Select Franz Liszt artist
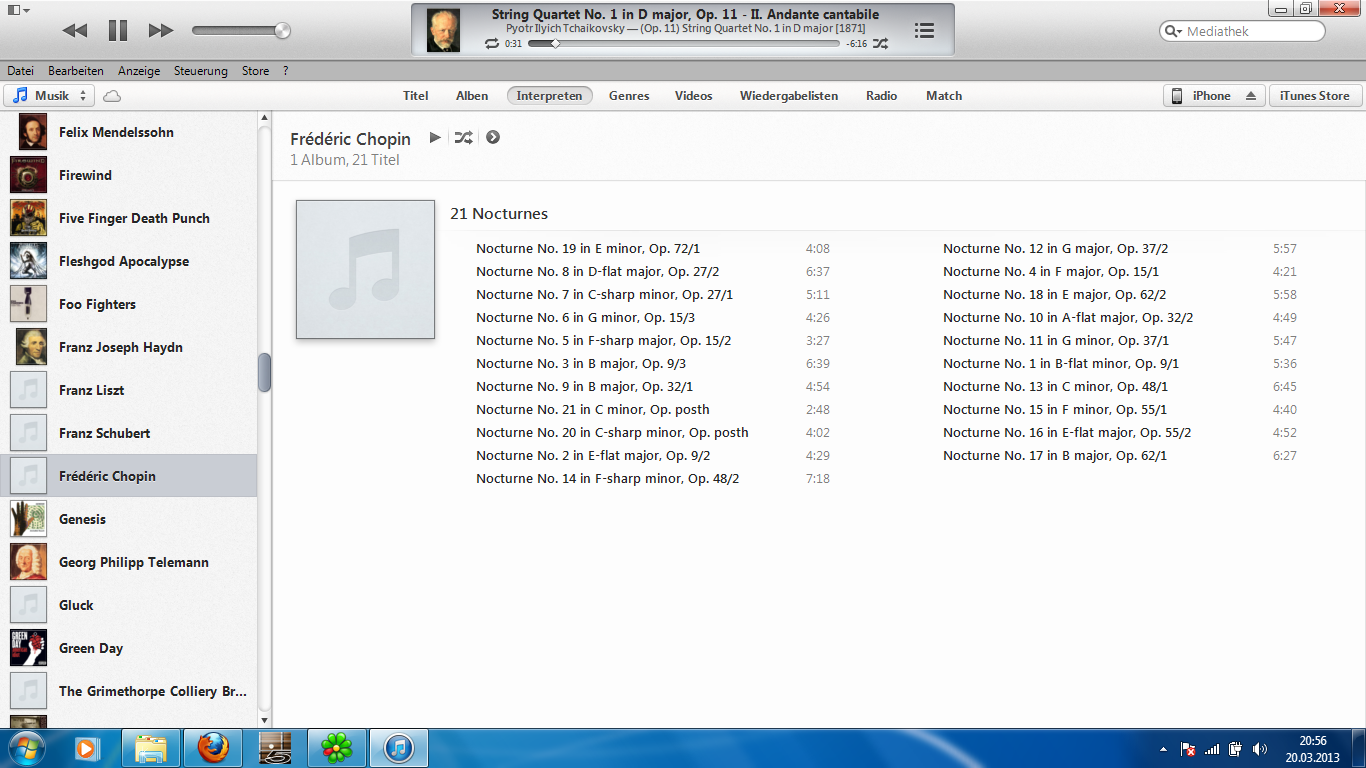Screen dimensions: 1366x768 pyautogui.click(x=128, y=390)
